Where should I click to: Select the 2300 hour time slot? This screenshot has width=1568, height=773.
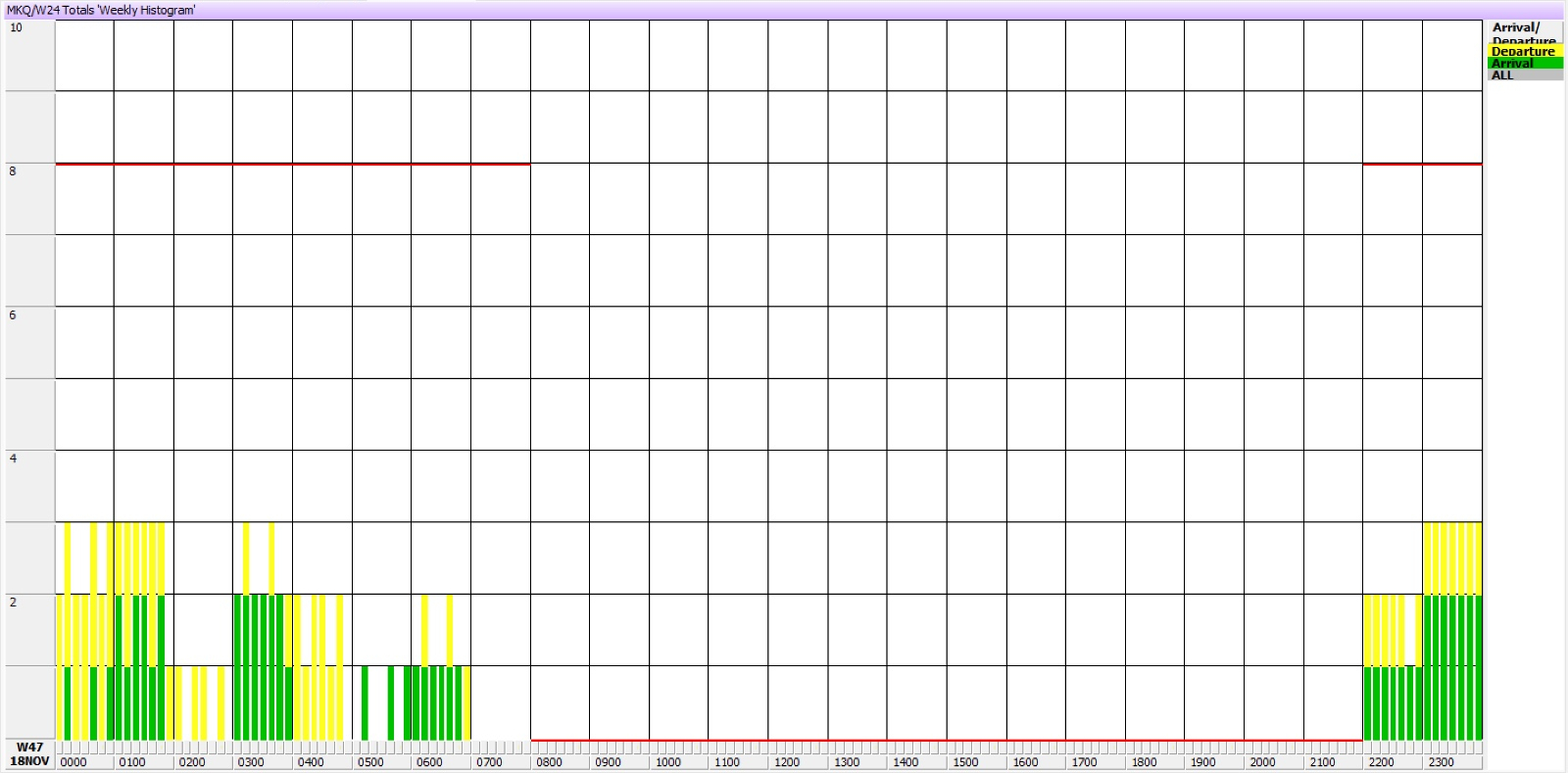coord(1441,762)
